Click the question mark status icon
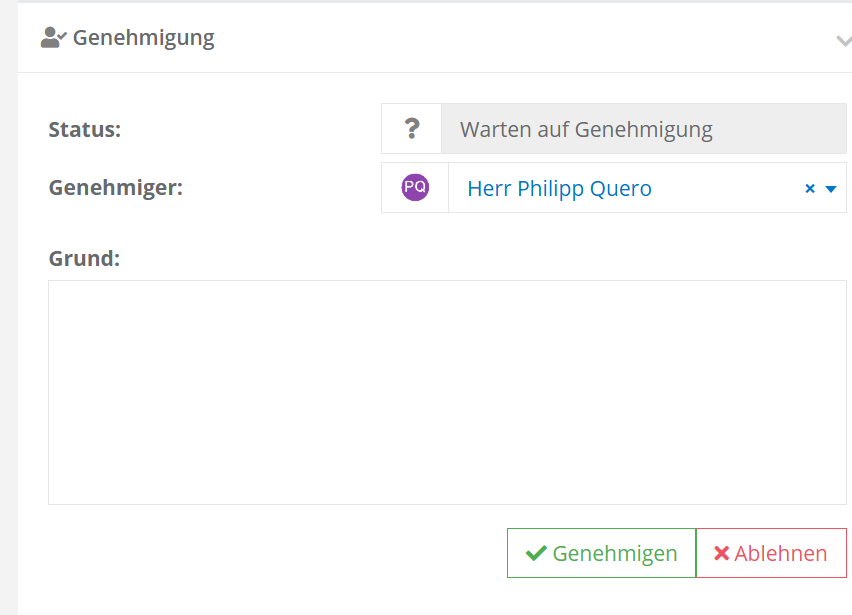The width and height of the screenshot is (852, 615). [411, 129]
